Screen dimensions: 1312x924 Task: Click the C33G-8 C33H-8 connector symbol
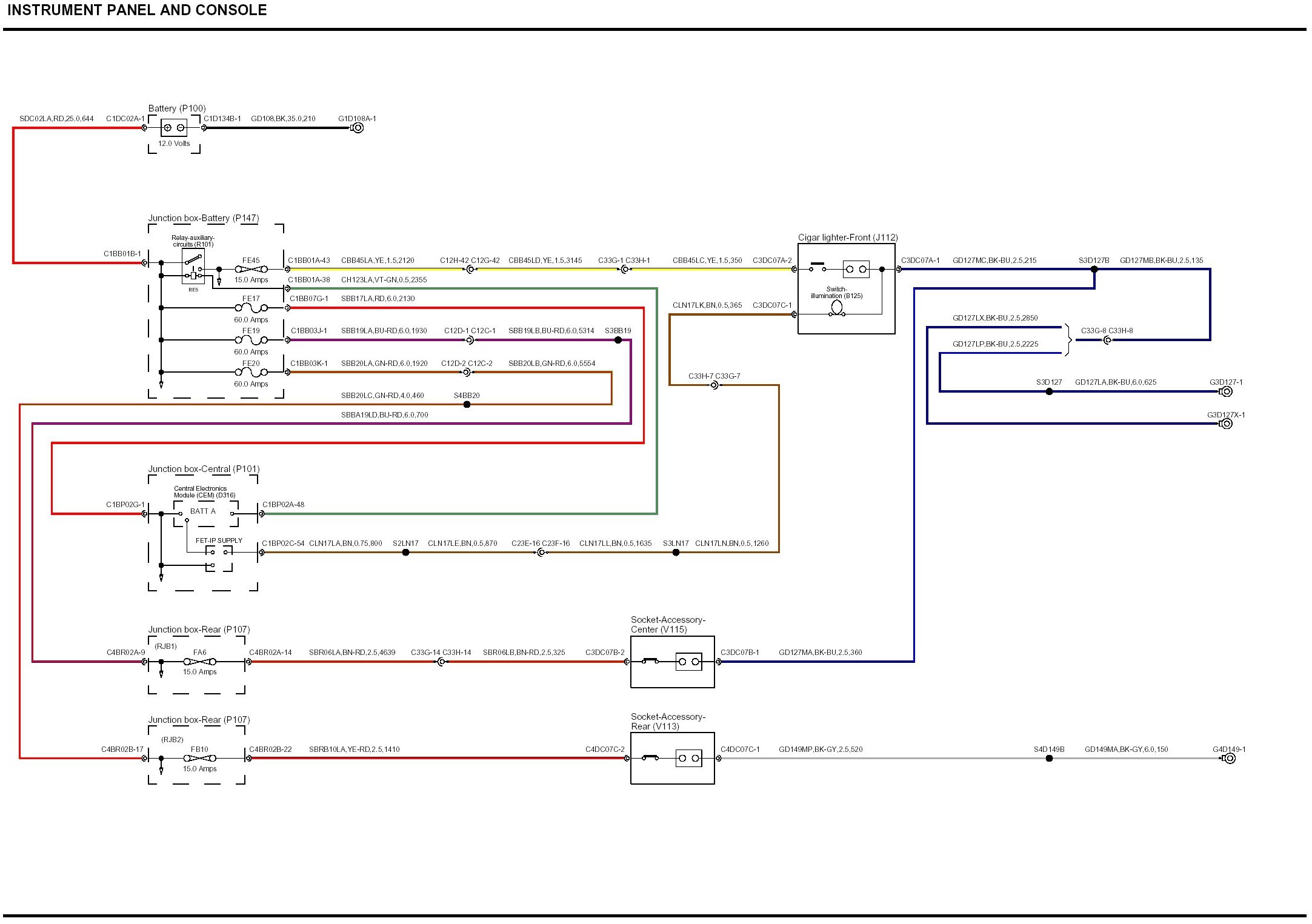(x=1107, y=341)
